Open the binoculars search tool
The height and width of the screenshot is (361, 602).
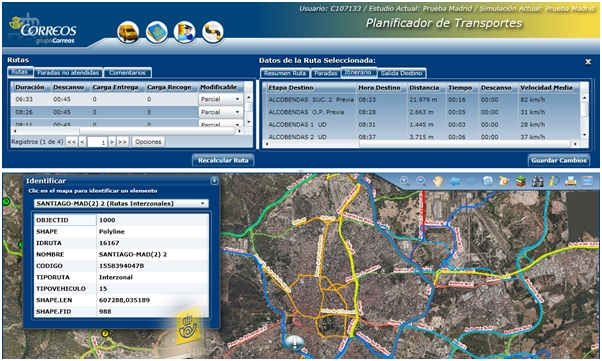tap(538, 181)
